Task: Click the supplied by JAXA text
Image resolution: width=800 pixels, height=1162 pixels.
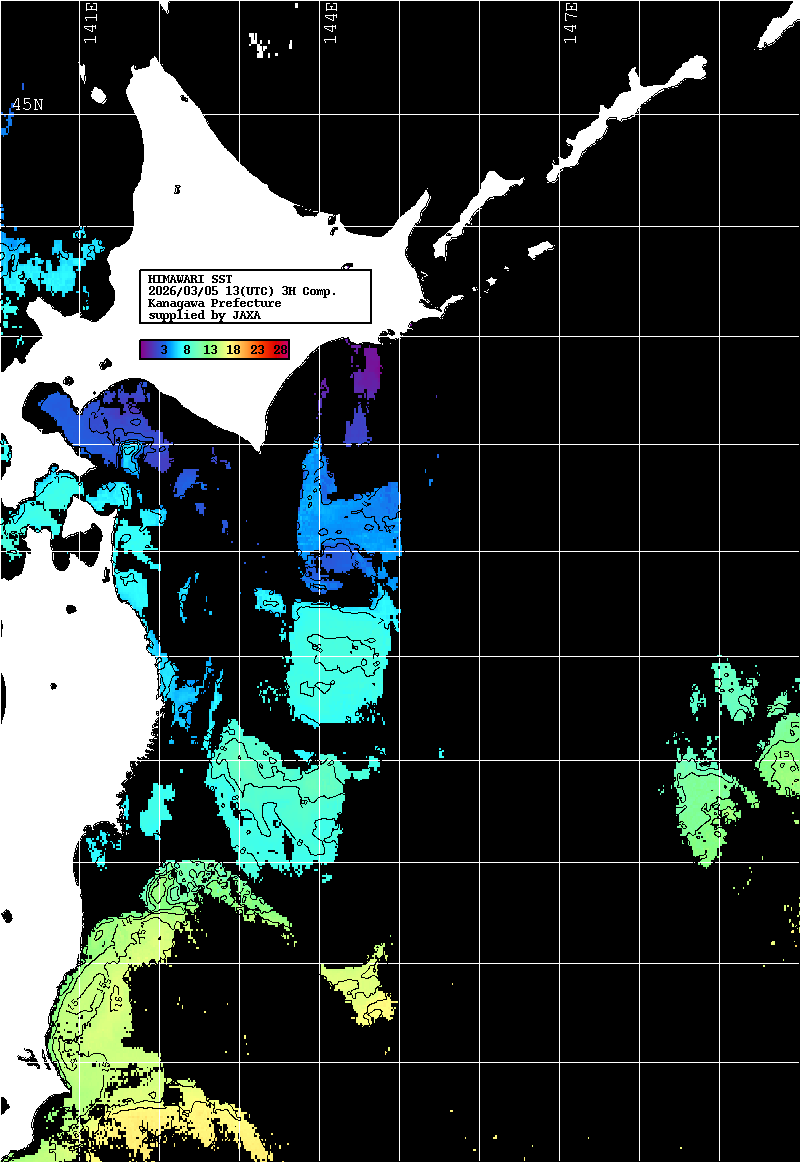Action: [x=204, y=315]
